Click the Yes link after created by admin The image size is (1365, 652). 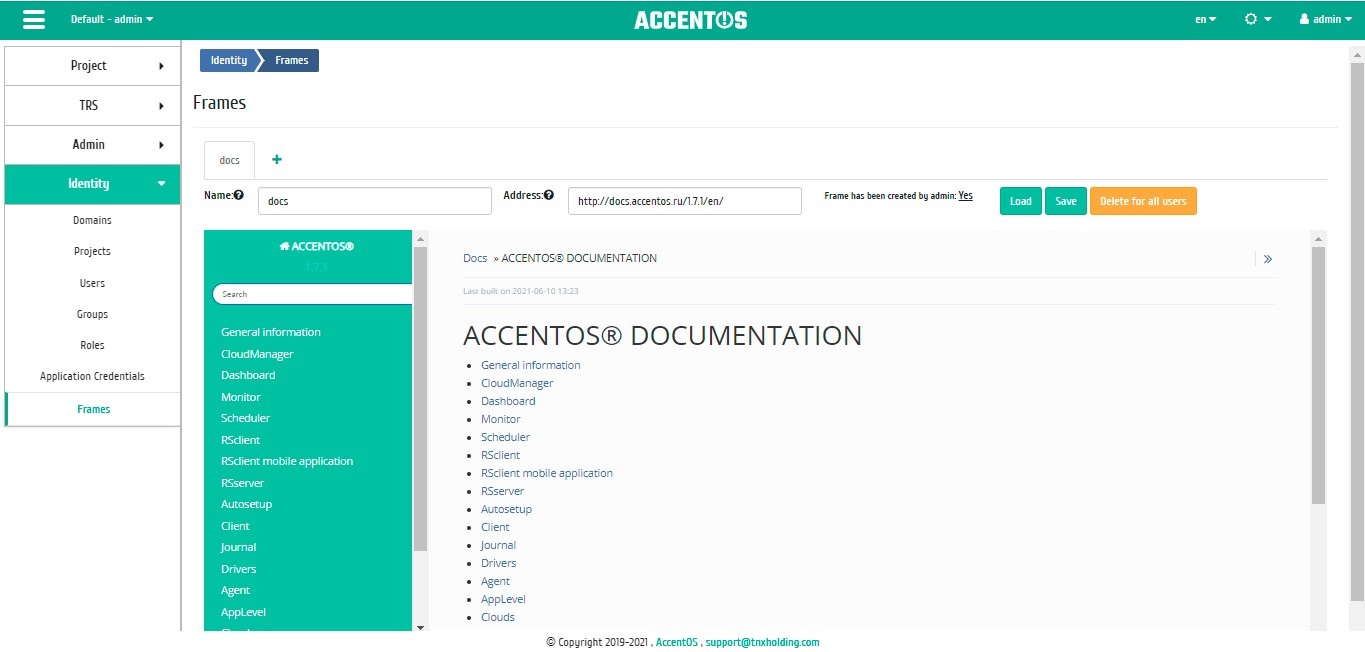965,196
